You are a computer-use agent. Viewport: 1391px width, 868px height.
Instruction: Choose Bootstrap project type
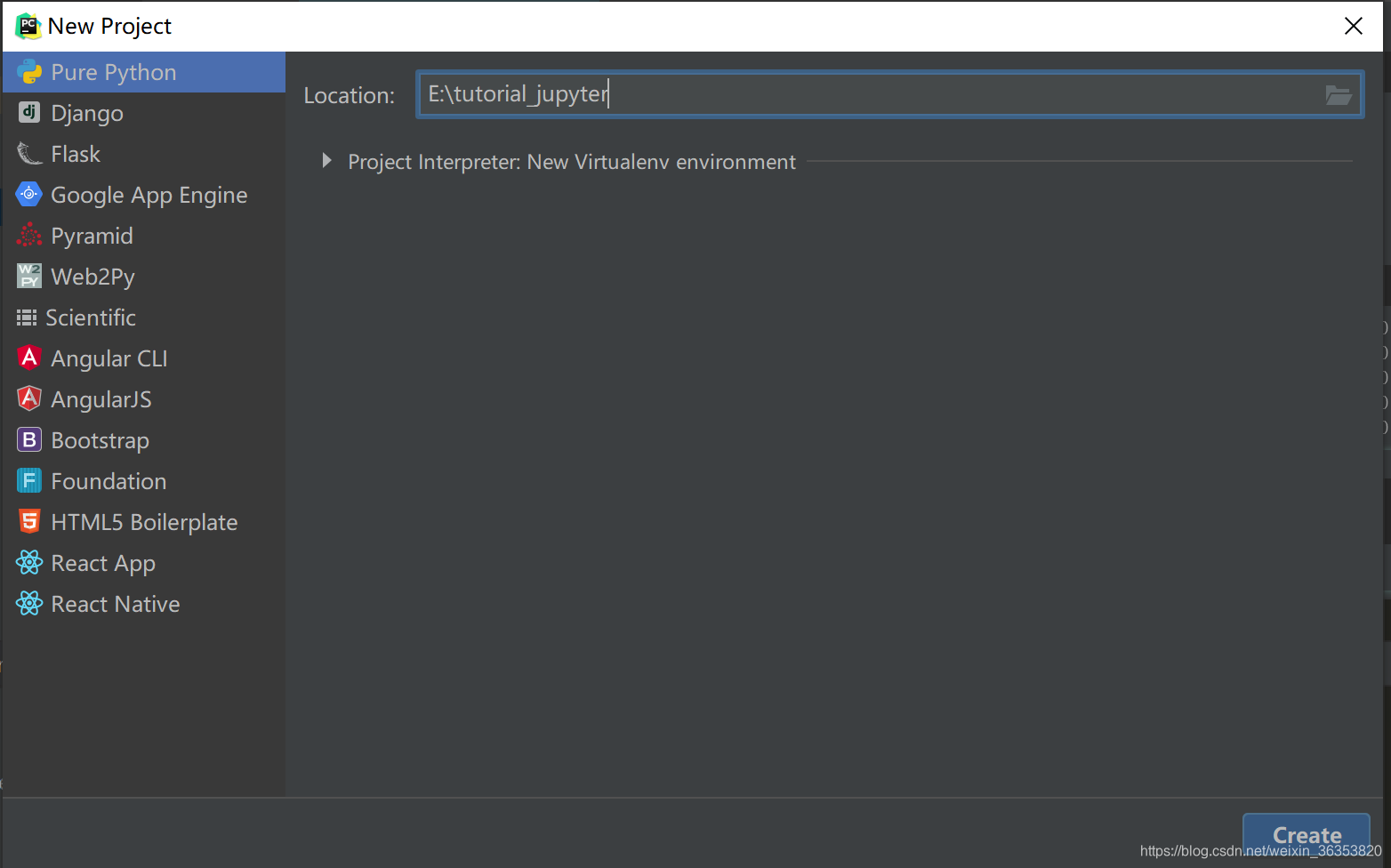point(144,440)
